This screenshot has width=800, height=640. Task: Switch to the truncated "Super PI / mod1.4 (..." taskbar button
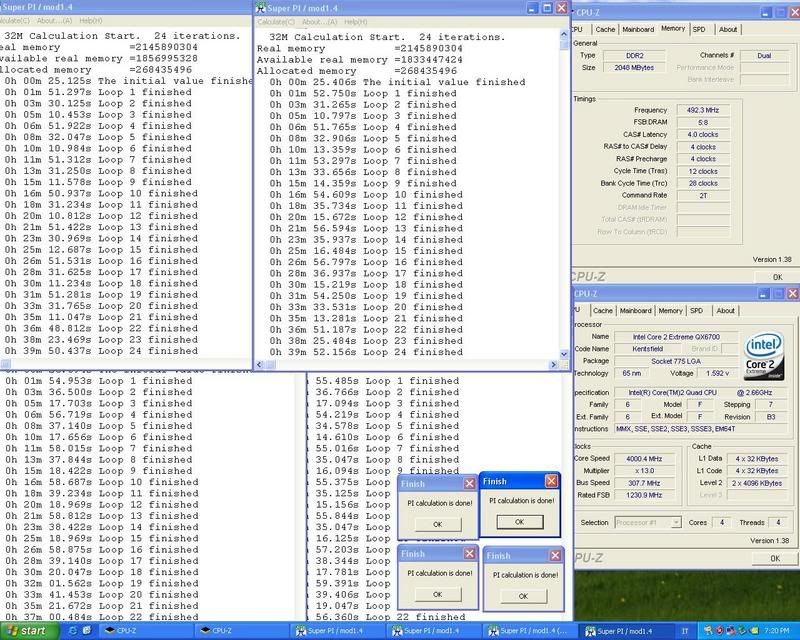pyautogui.click(x=529, y=631)
